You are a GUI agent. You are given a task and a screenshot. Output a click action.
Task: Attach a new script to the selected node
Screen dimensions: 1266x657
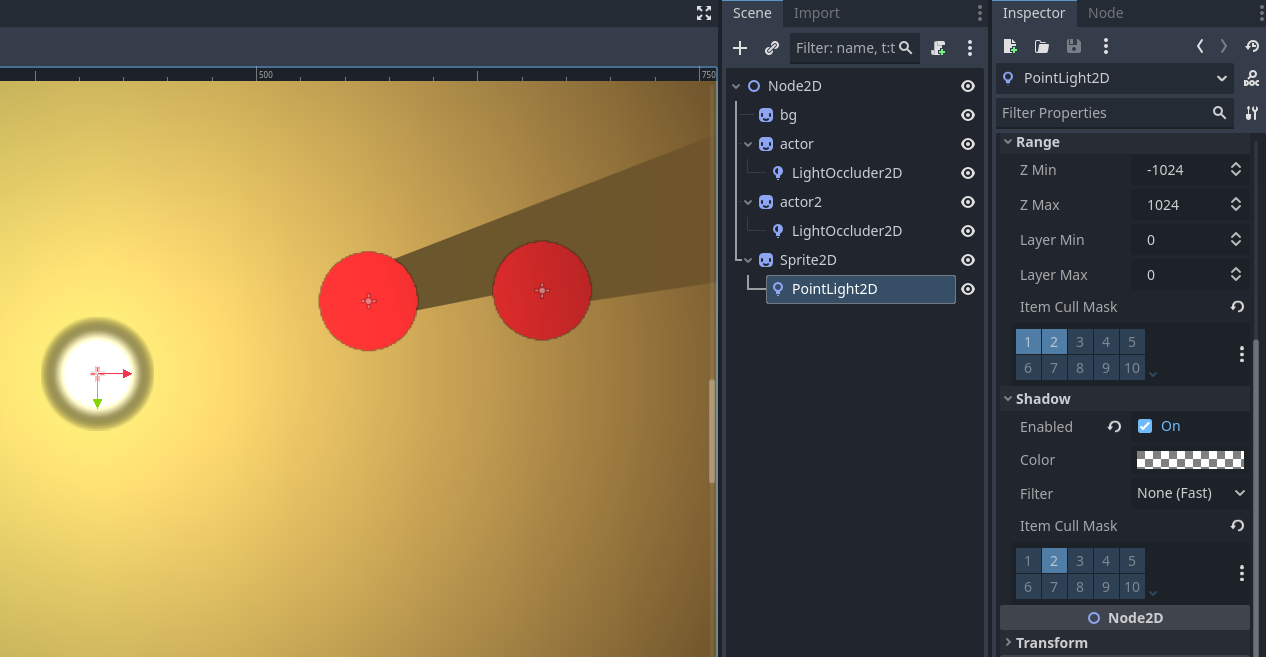point(938,47)
